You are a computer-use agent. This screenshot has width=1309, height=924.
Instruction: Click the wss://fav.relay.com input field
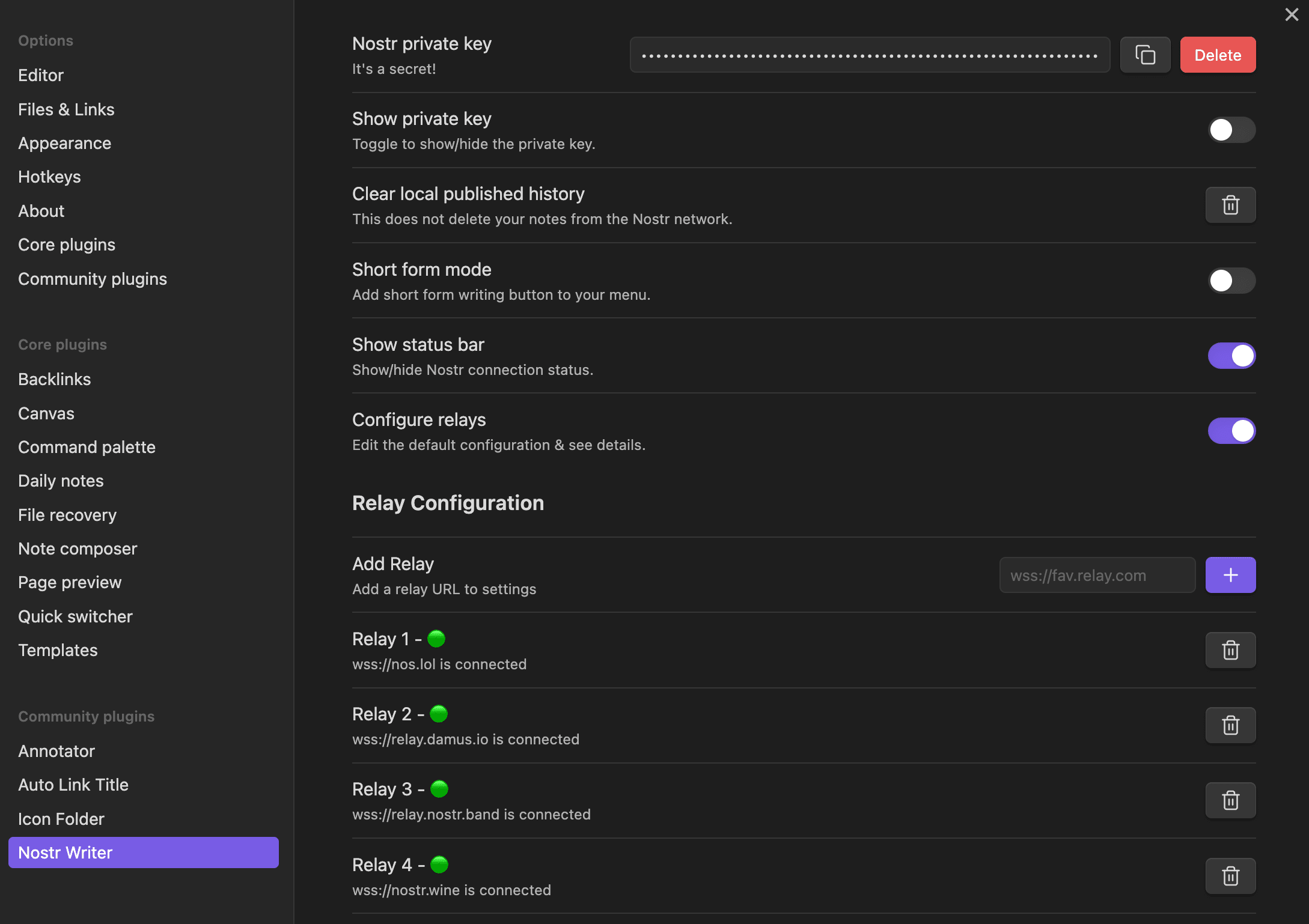1097,574
